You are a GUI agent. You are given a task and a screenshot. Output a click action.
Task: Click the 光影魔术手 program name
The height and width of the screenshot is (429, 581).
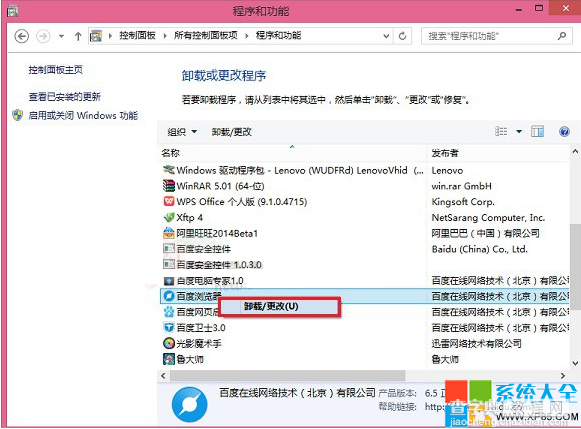pyautogui.click(x=198, y=343)
